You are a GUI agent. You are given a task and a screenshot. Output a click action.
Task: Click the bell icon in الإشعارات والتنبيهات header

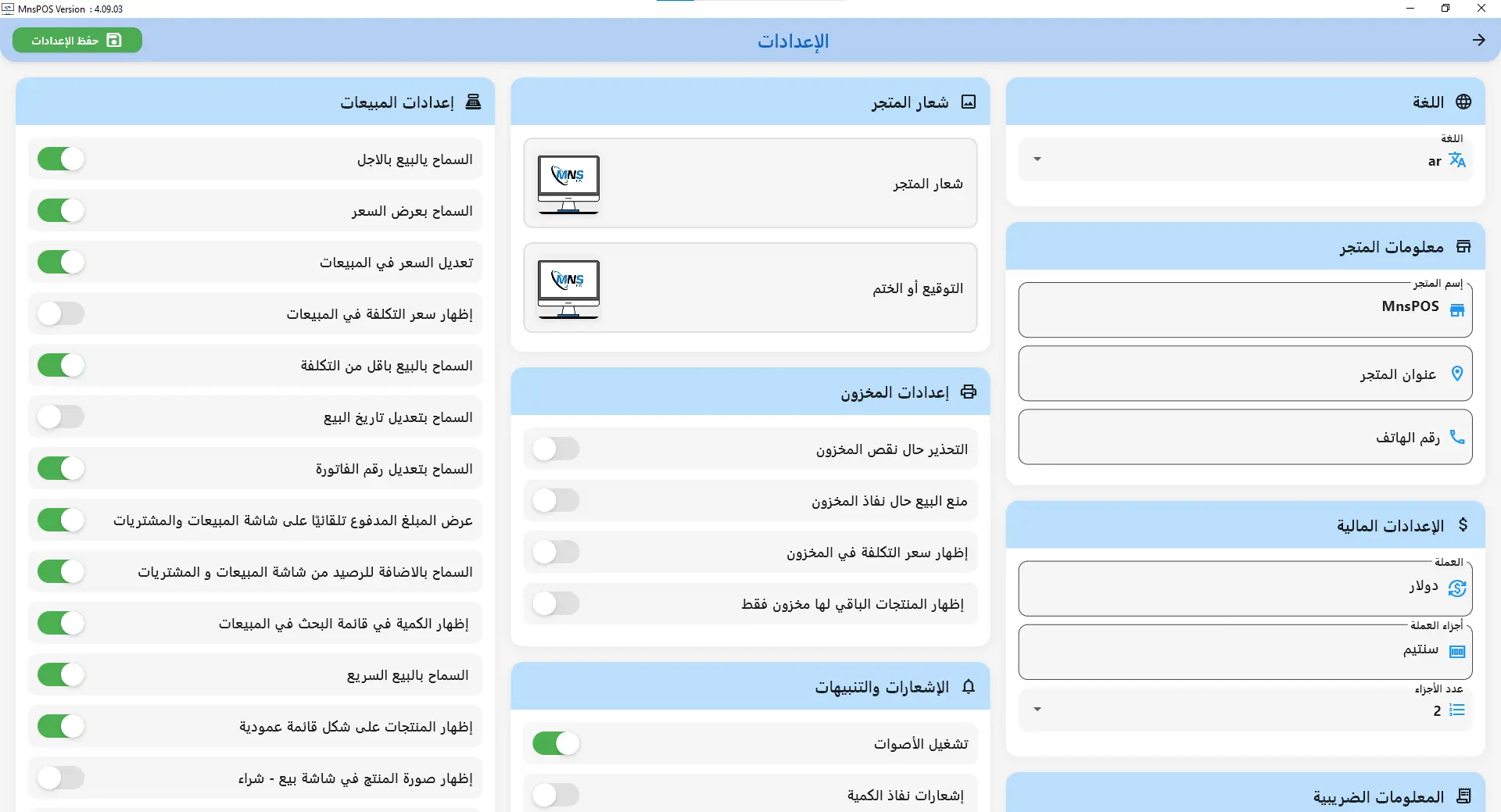(x=969, y=686)
